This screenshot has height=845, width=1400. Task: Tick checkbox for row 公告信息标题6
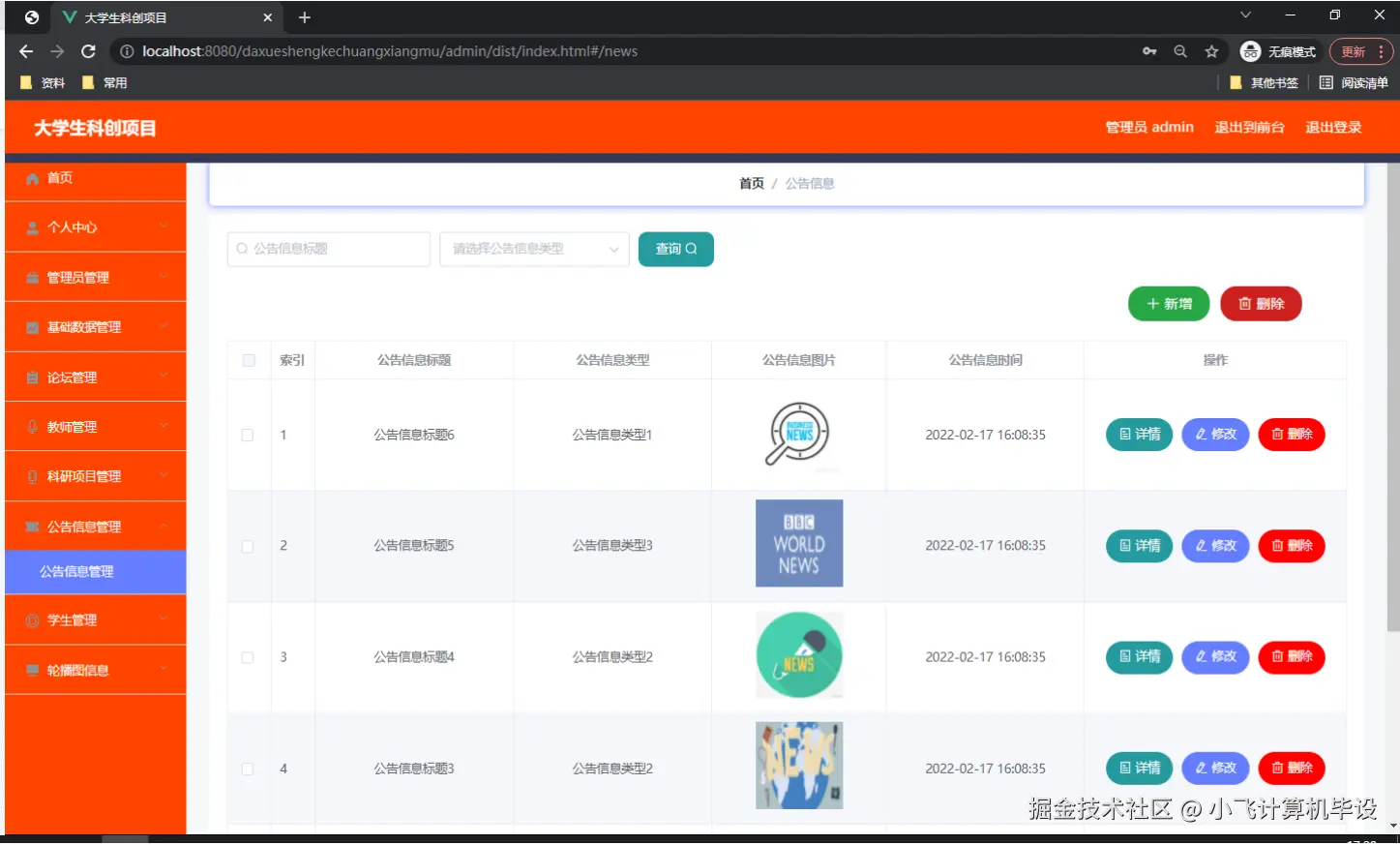pos(248,436)
